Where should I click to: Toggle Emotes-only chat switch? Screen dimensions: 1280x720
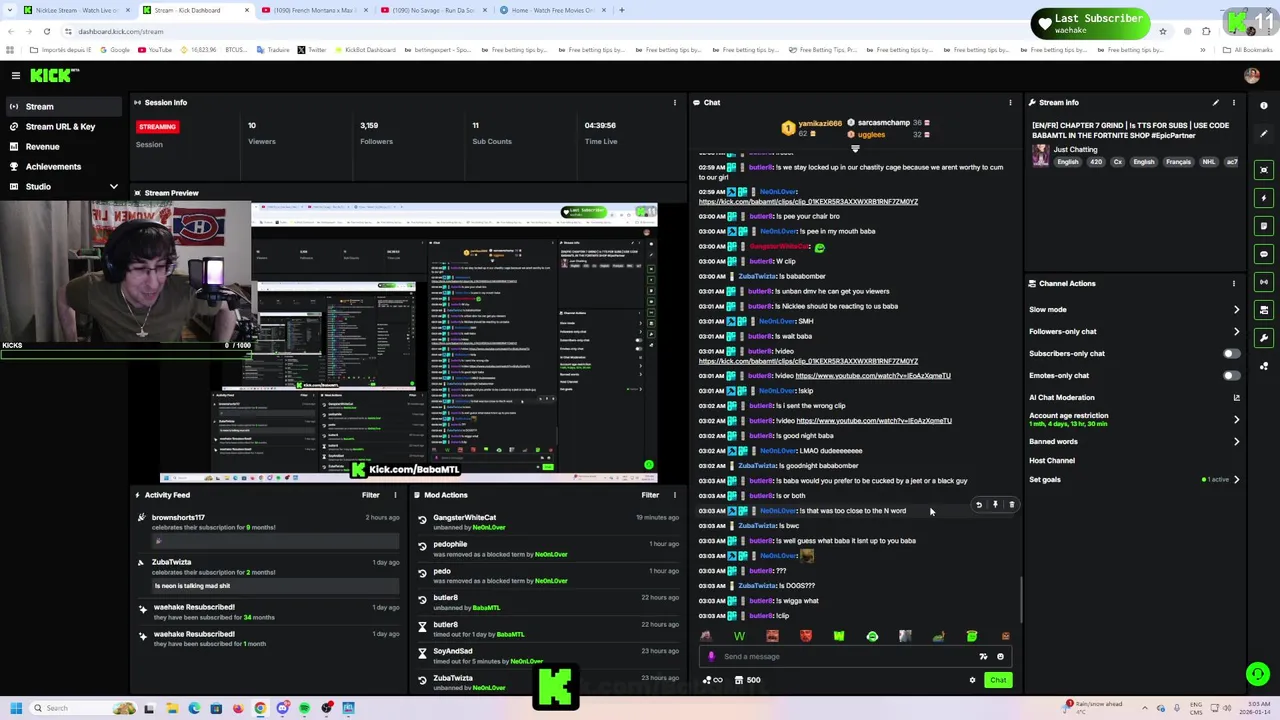[1231, 375]
